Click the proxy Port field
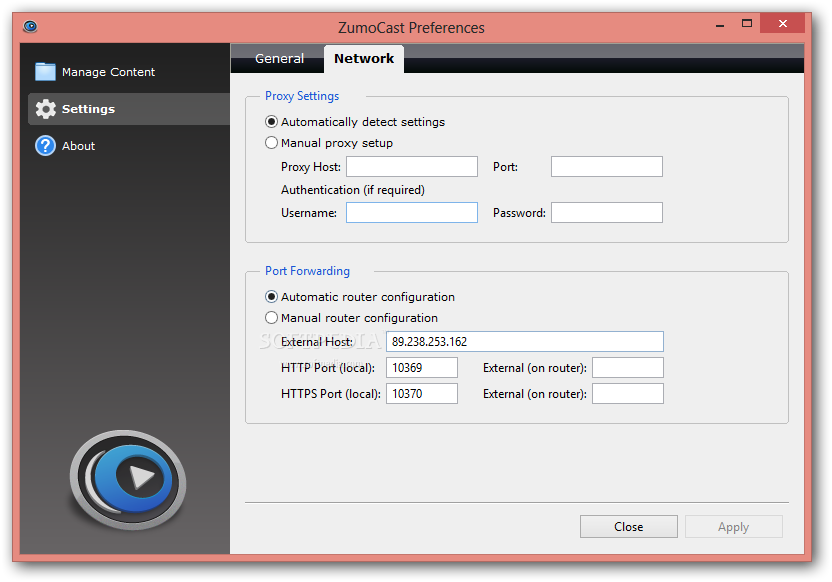Screen dimensions: 832x582 click(606, 167)
